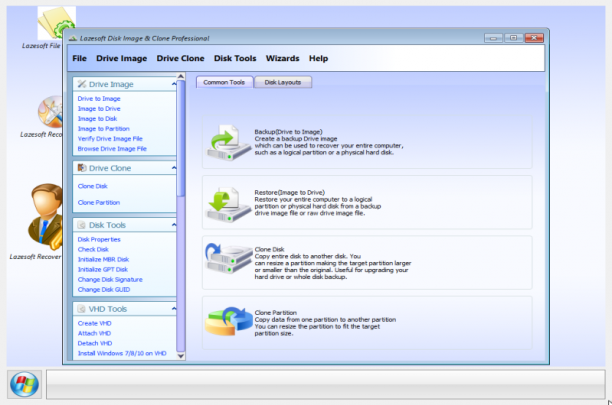Click the Clone Partition pie chart icon
The height and width of the screenshot is (405, 612).
pyautogui.click(x=229, y=321)
